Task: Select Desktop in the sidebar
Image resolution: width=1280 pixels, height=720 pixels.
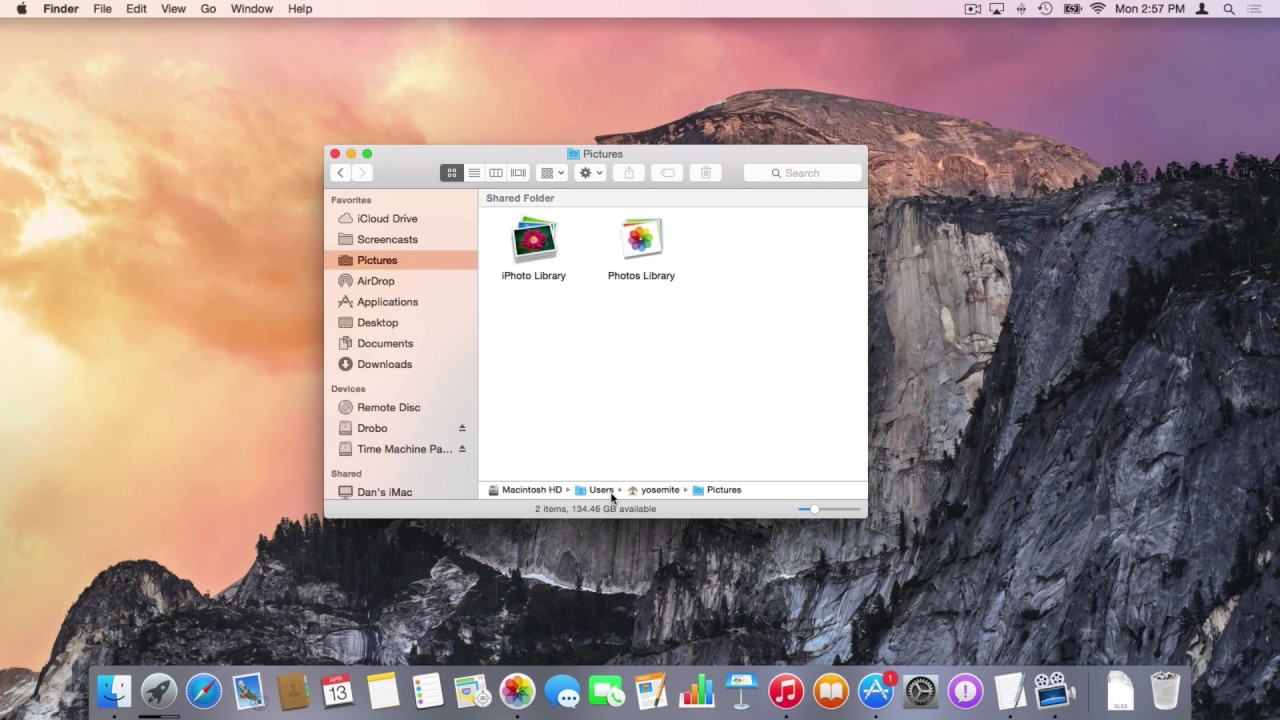Action: coord(400,323)
